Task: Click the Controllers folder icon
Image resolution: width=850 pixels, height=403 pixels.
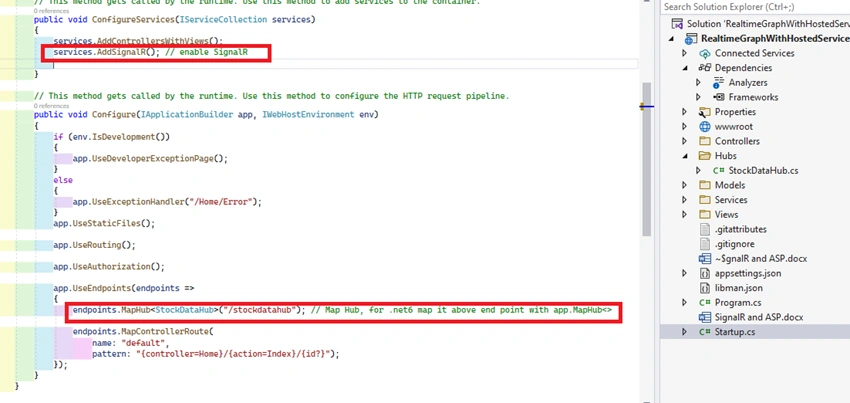Action: pos(705,141)
